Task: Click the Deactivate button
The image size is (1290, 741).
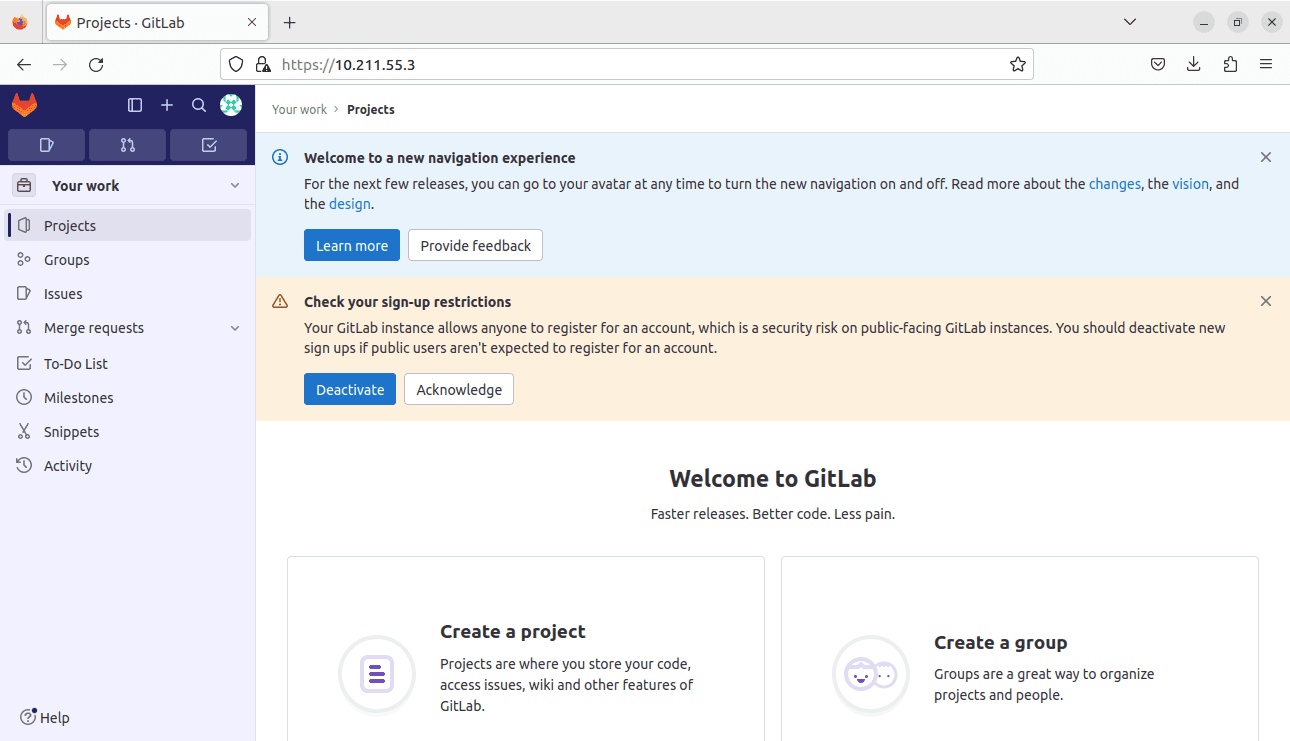Action: click(x=350, y=389)
